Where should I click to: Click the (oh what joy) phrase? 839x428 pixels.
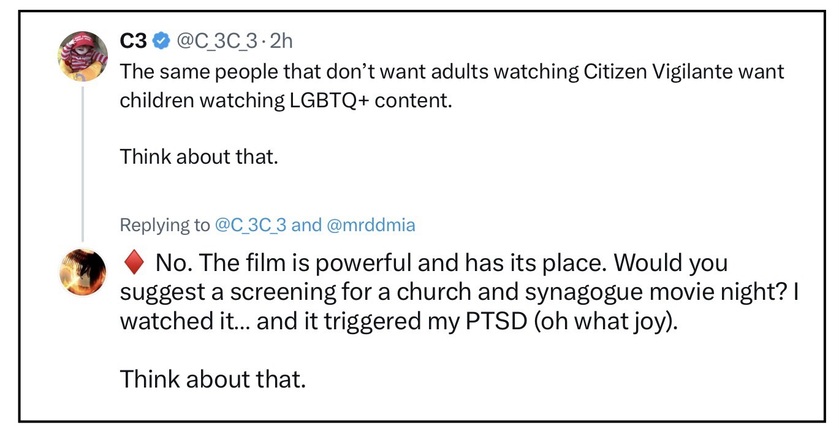tap(605, 322)
